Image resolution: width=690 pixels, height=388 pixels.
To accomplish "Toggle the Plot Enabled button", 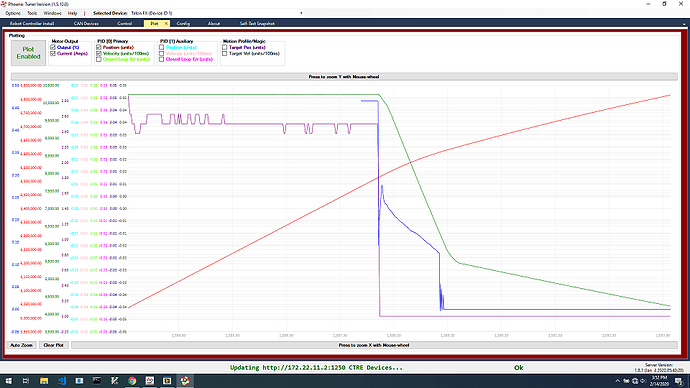I will [28, 53].
